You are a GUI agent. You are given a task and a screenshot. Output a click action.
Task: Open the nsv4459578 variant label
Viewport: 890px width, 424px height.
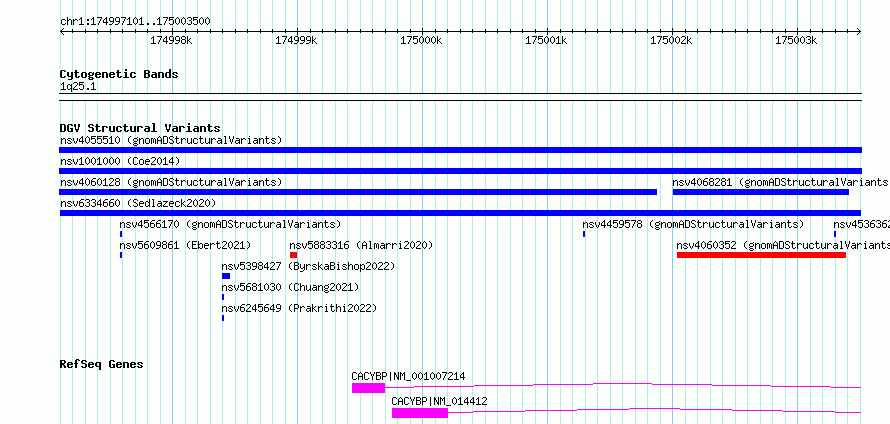[693, 224]
